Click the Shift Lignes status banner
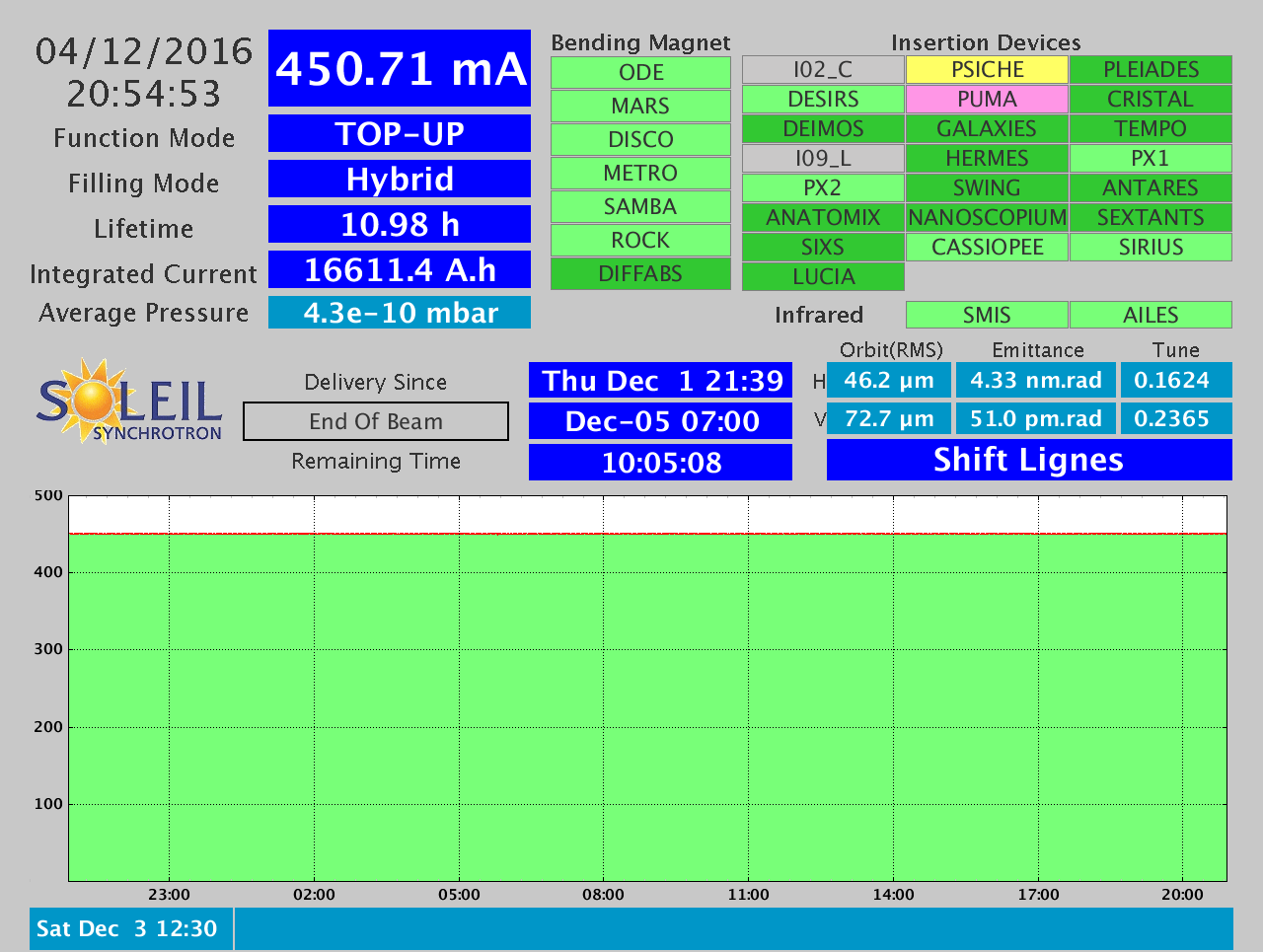The width and height of the screenshot is (1263, 952). 1029,460
